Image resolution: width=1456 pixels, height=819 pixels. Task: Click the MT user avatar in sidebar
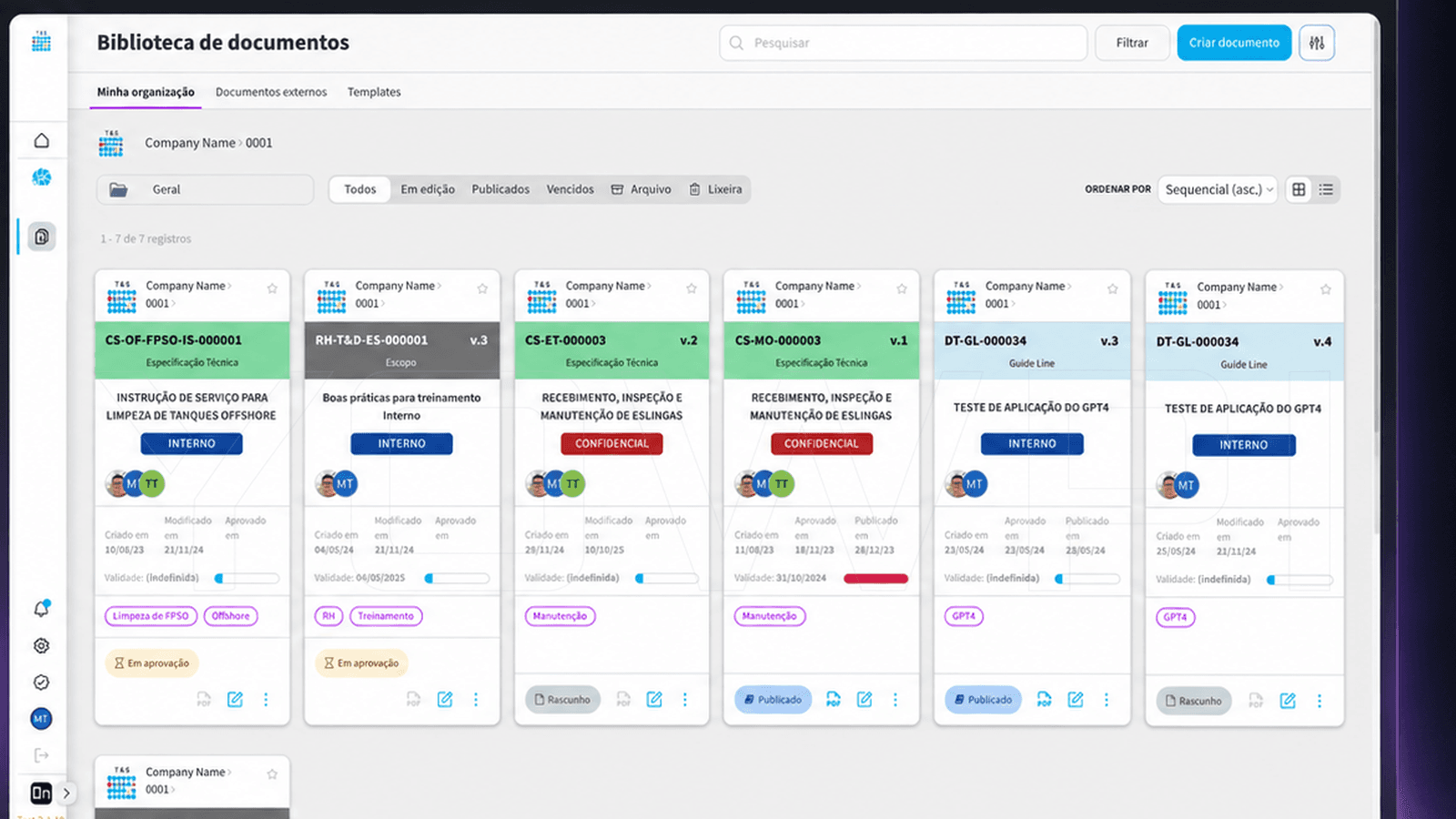[x=41, y=719]
